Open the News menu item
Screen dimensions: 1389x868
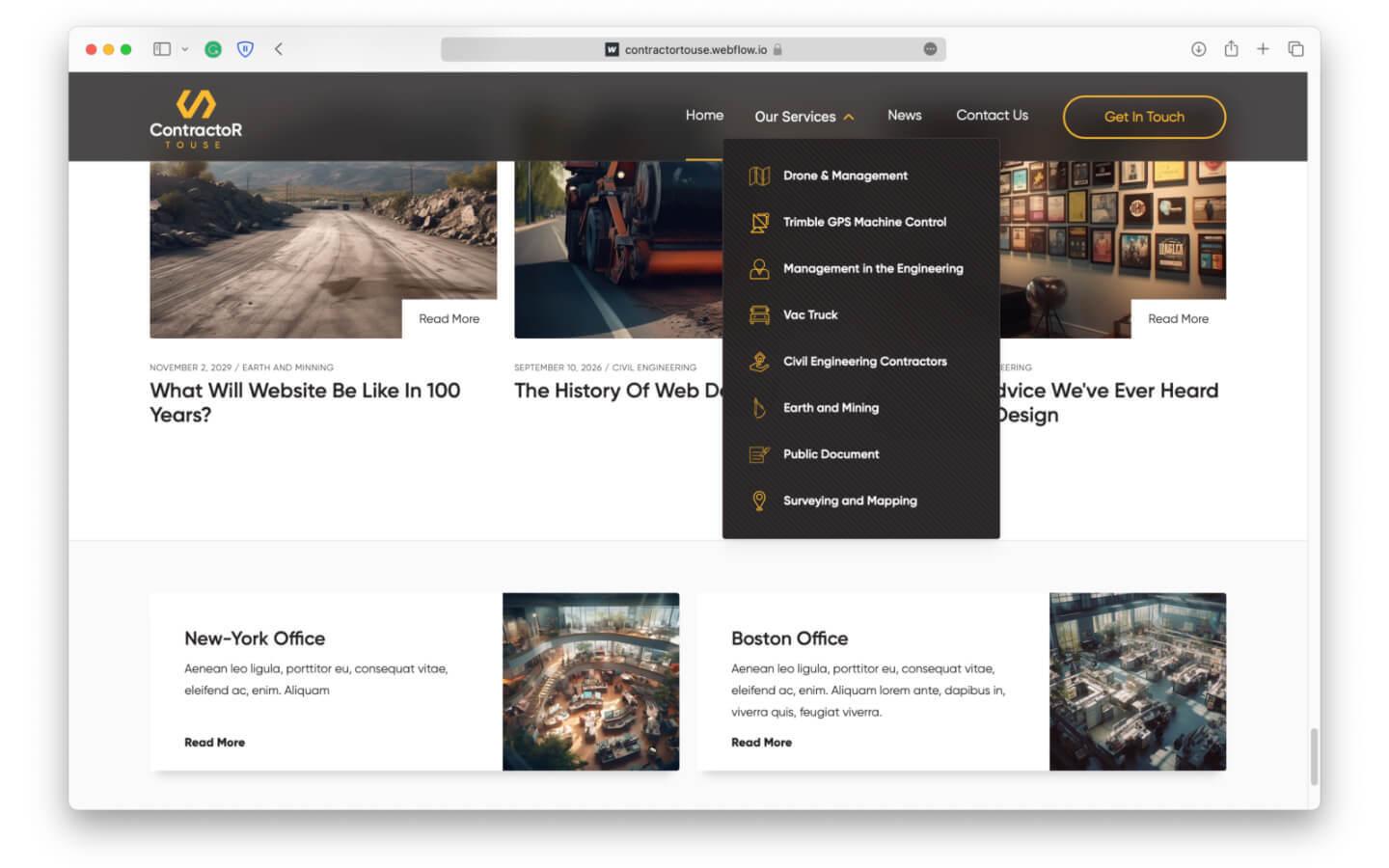coord(904,115)
